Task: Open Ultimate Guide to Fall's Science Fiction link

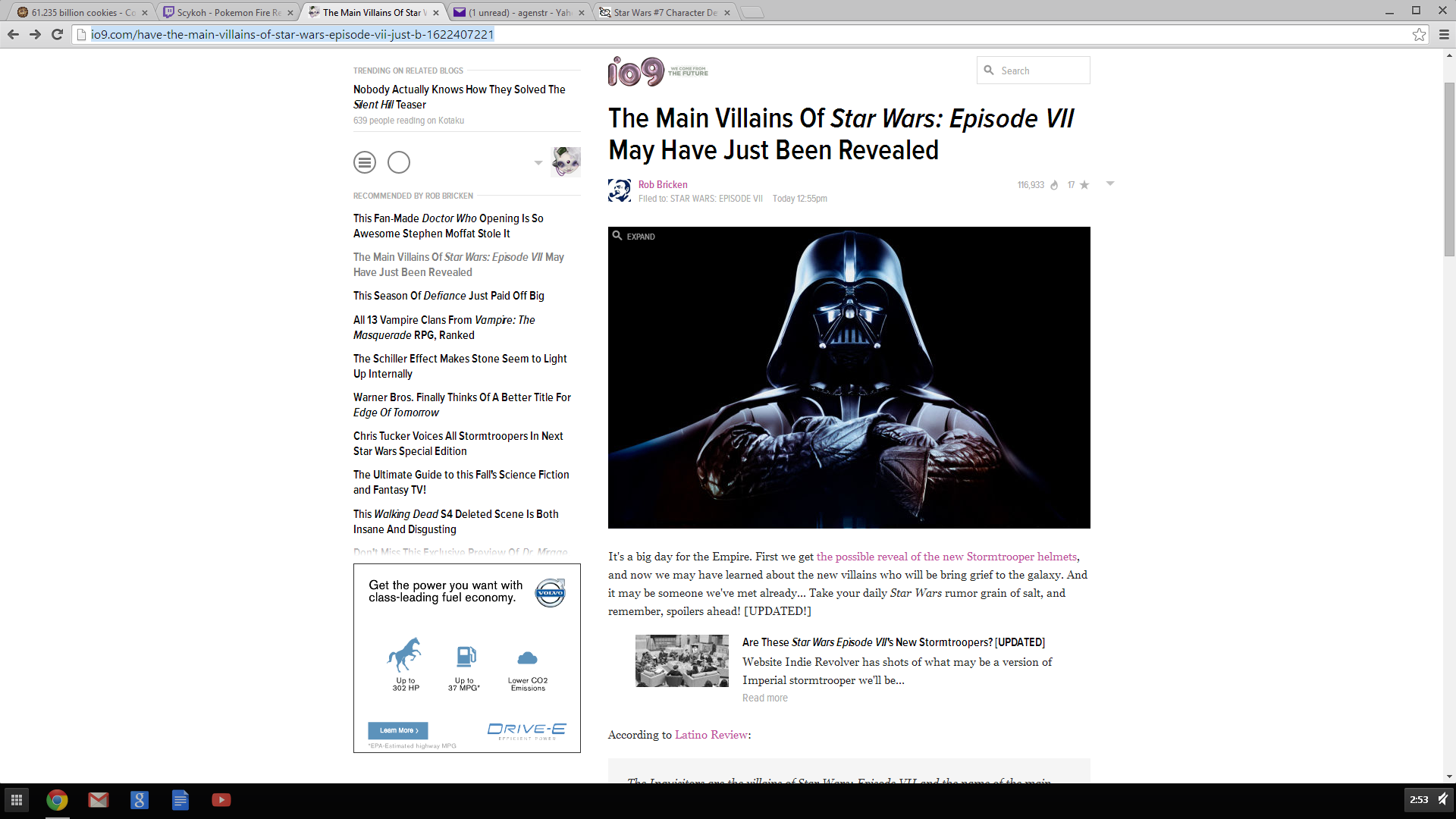Action: tap(461, 482)
